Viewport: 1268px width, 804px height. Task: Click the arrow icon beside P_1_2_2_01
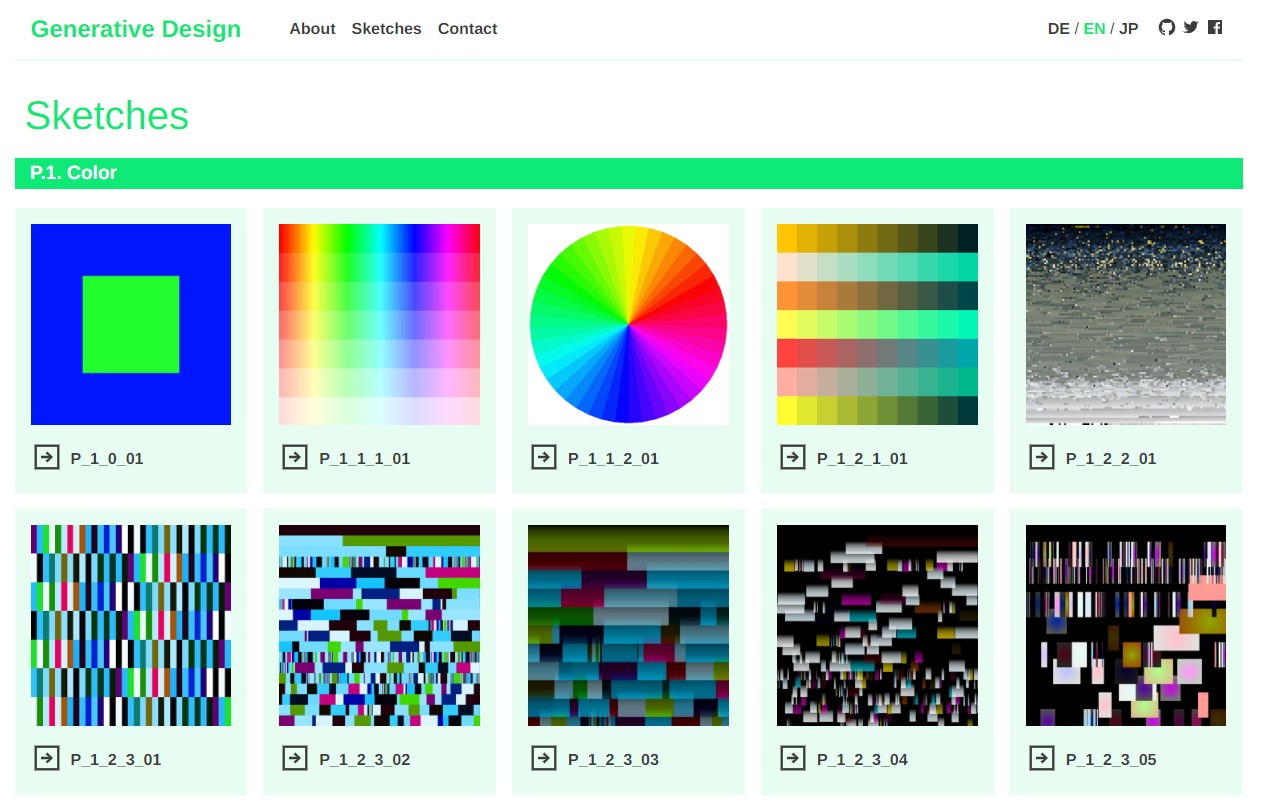1042,457
